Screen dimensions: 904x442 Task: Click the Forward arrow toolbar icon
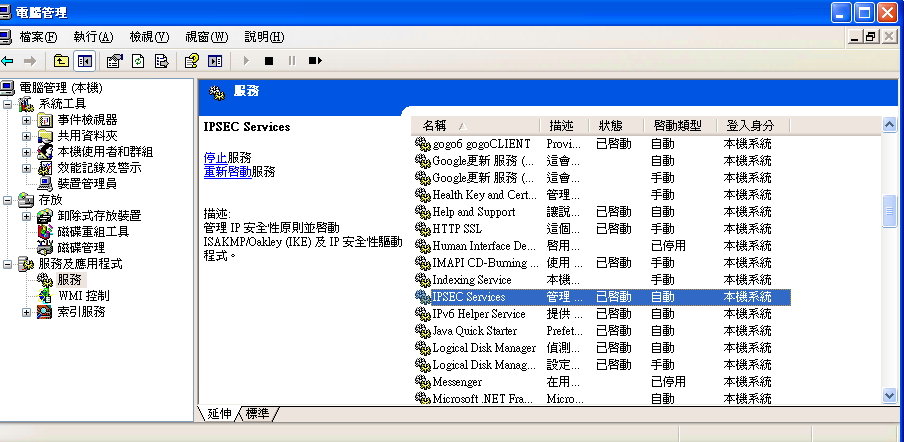(x=29, y=61)
